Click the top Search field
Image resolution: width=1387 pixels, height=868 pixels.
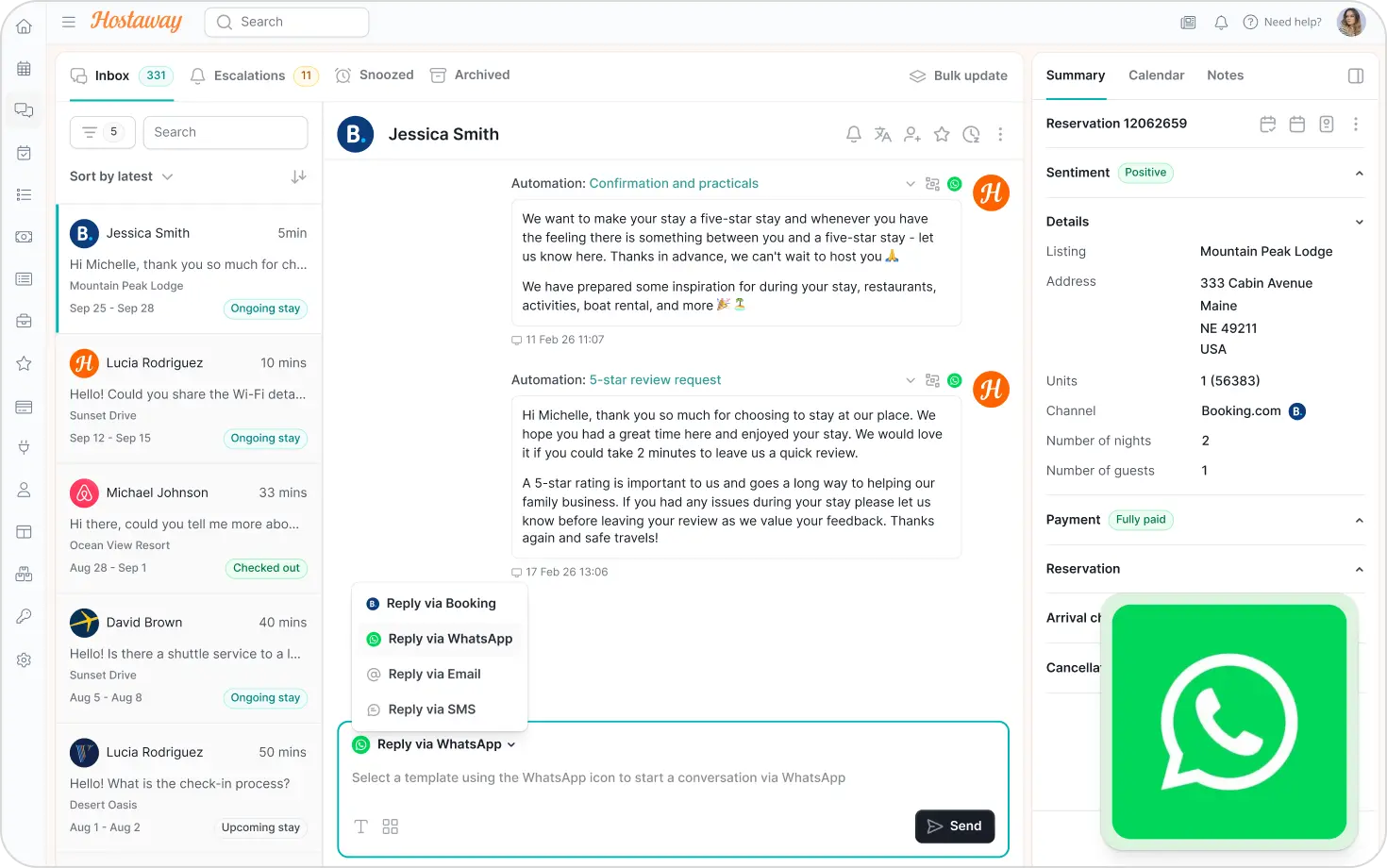coord(287,22)
